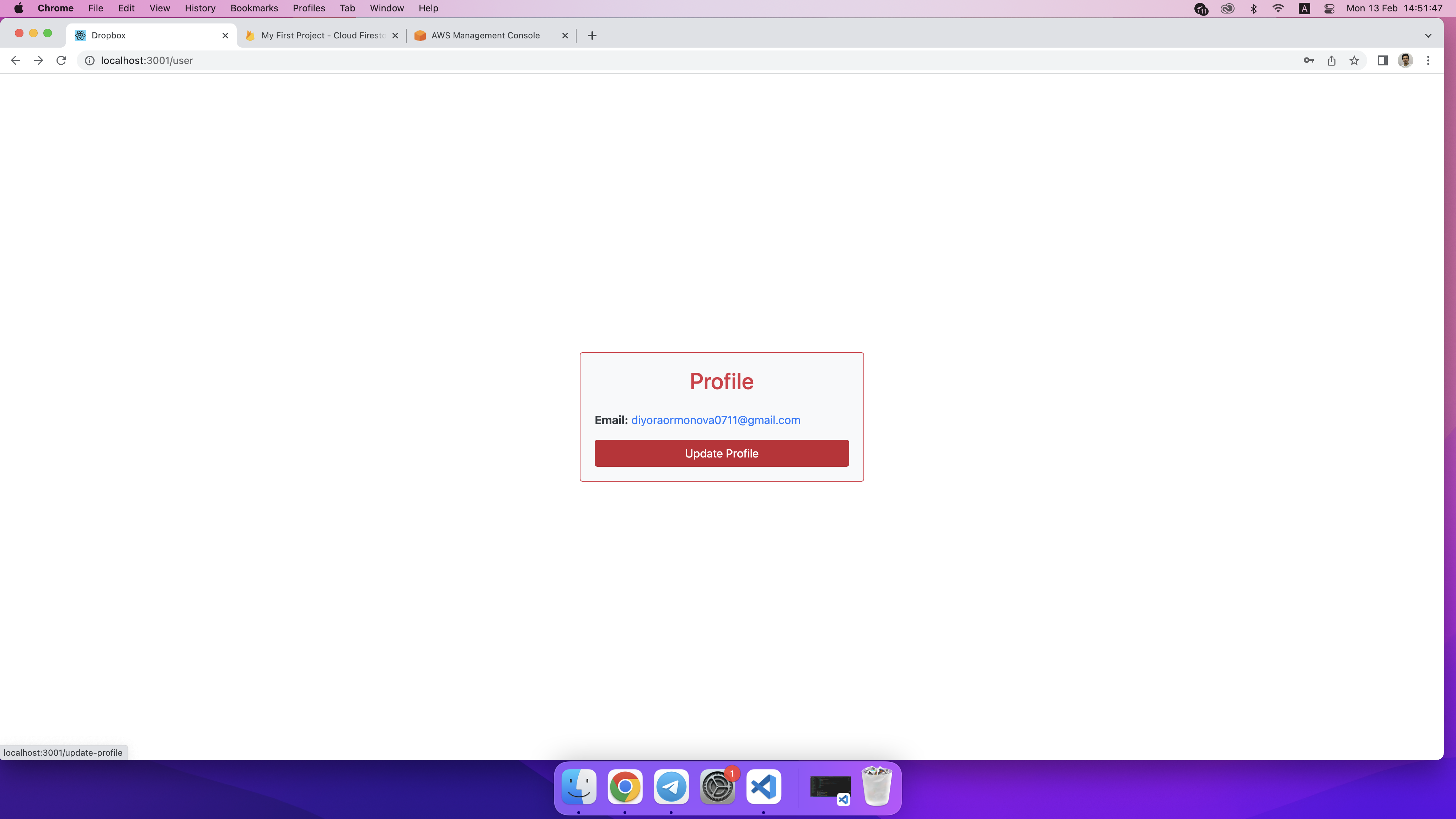Click the Update Profile button
This screenshot has width=1456, height=819.
721,453
